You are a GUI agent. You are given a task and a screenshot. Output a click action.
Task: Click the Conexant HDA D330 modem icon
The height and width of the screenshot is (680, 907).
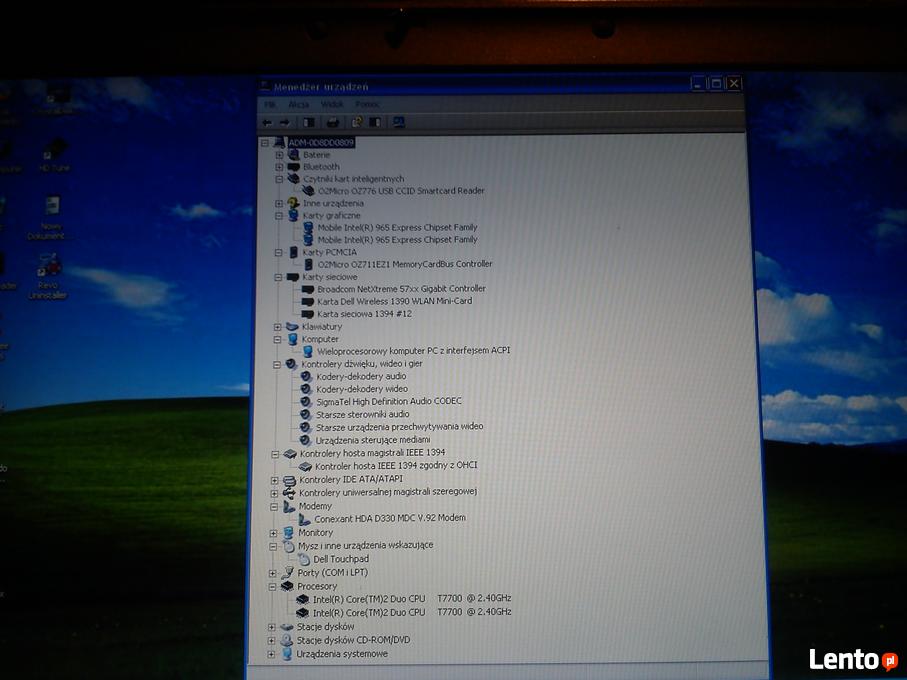(304, 519)
